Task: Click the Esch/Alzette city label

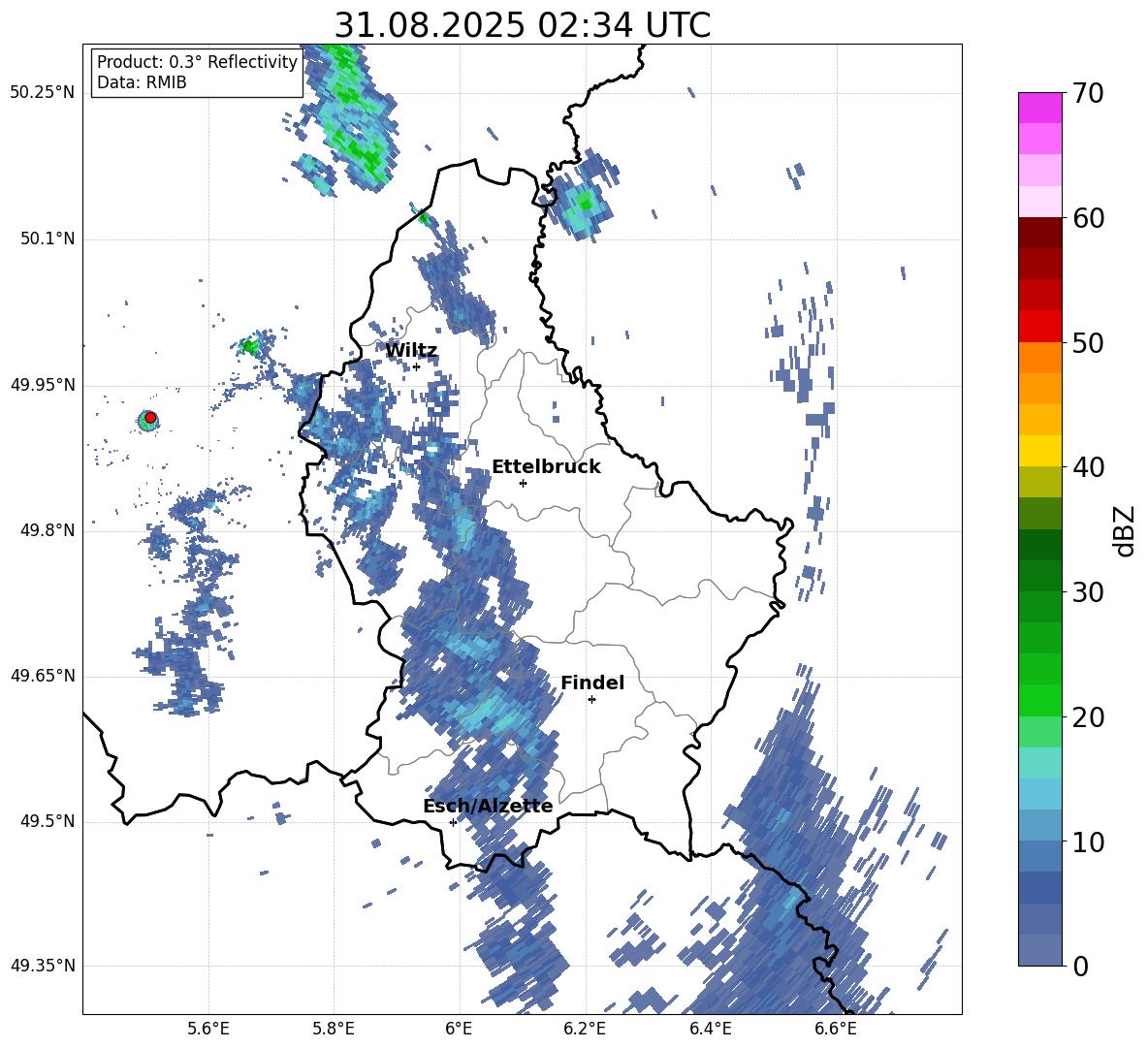Action: [x=488, y=807]
